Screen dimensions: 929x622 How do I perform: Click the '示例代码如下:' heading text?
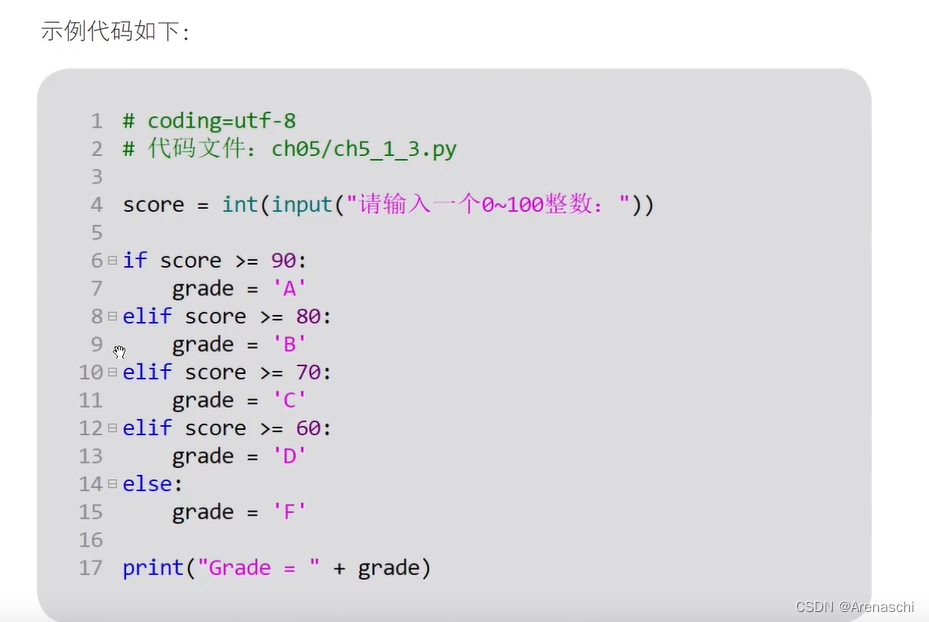pyautogui.click(x=116, y=31)
